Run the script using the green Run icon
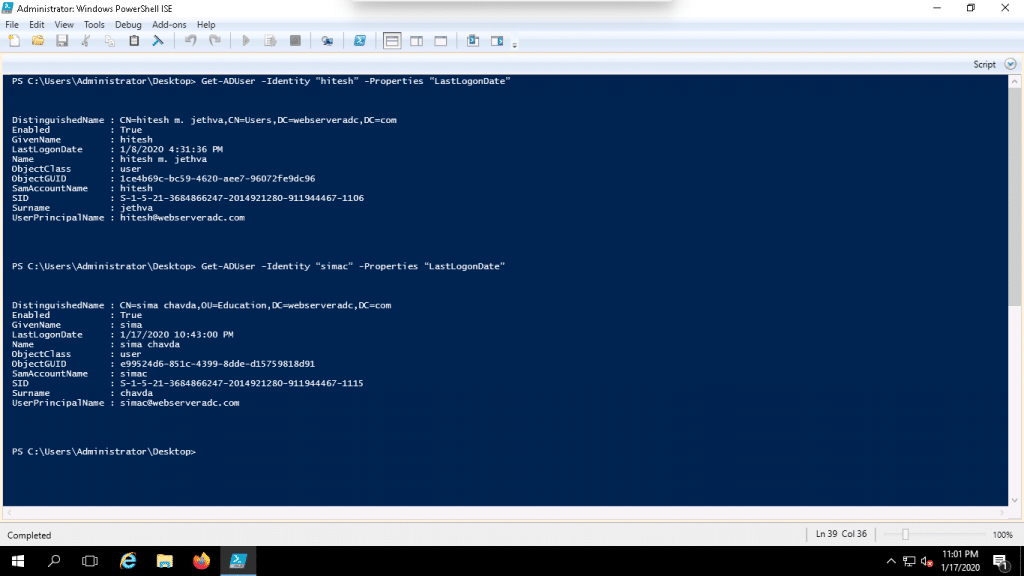 click(244, 40)
